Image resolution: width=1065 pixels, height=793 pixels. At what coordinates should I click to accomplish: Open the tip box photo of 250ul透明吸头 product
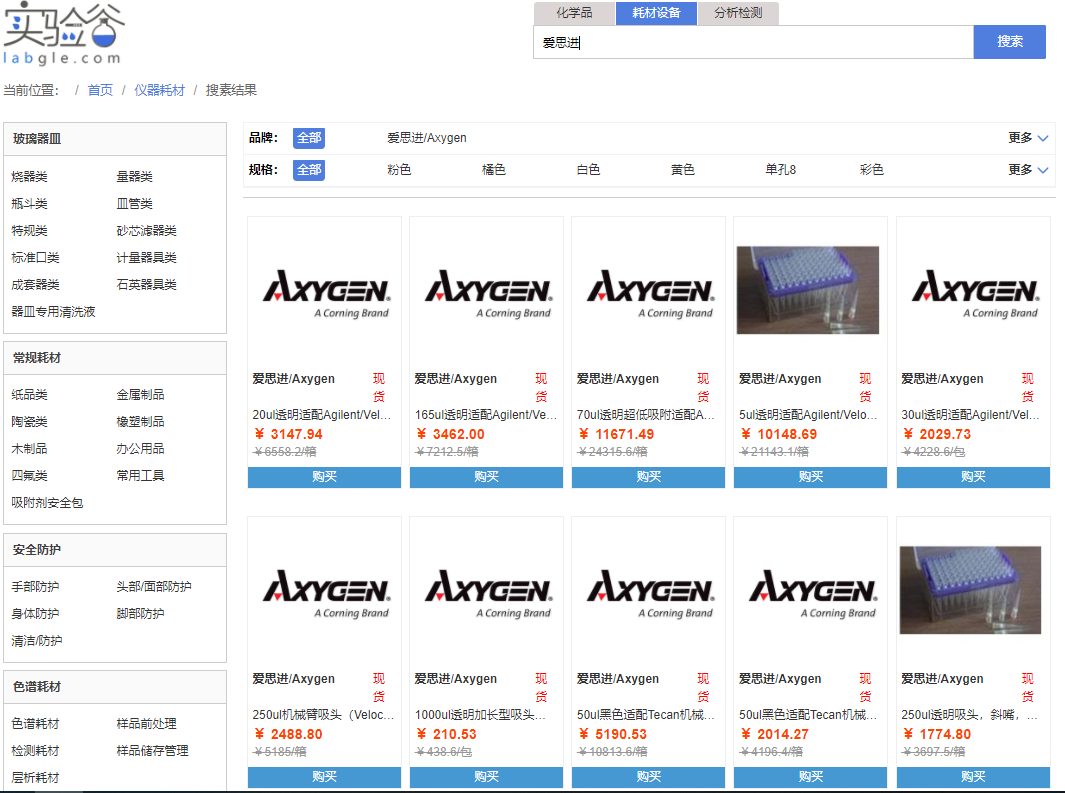point(970,590)
